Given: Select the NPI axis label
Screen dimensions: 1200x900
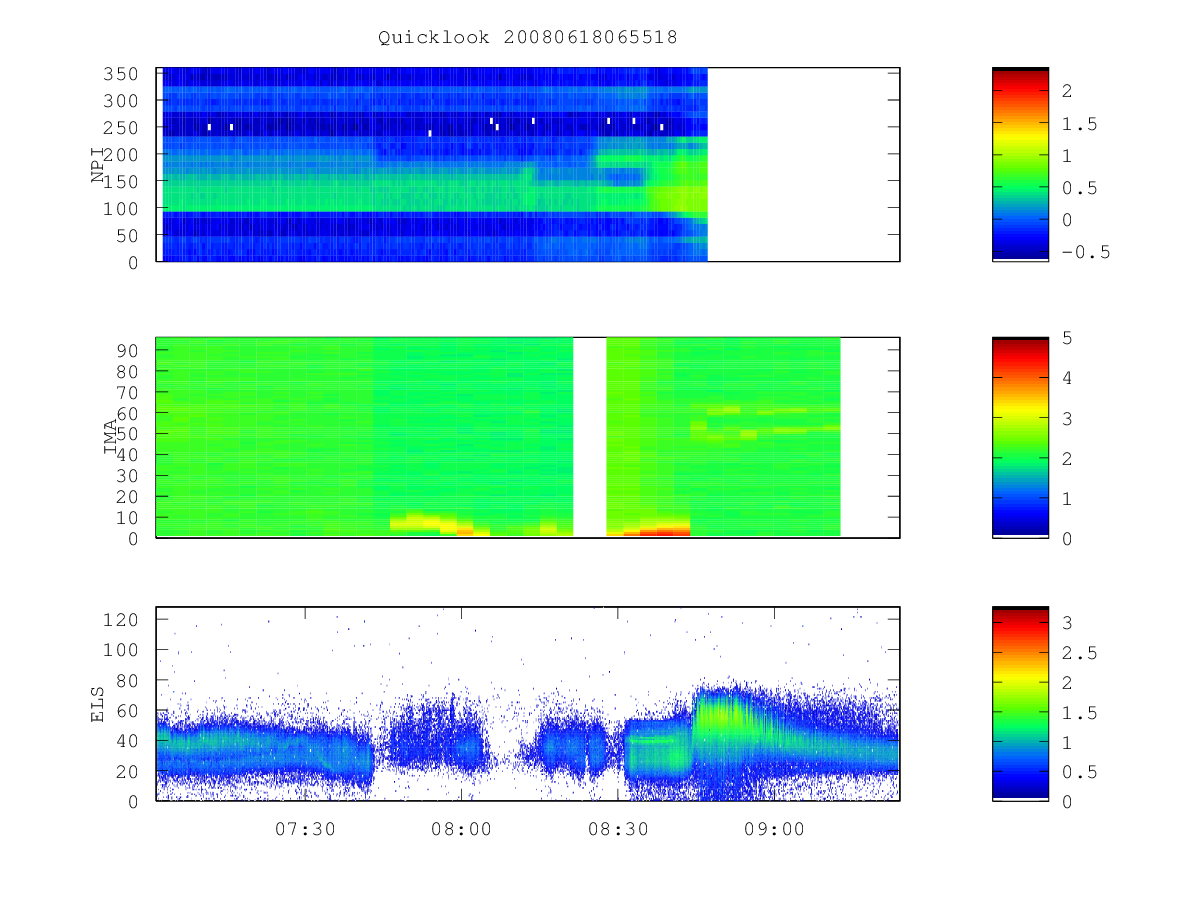Looking at the screenshot, I should [98, 165].
